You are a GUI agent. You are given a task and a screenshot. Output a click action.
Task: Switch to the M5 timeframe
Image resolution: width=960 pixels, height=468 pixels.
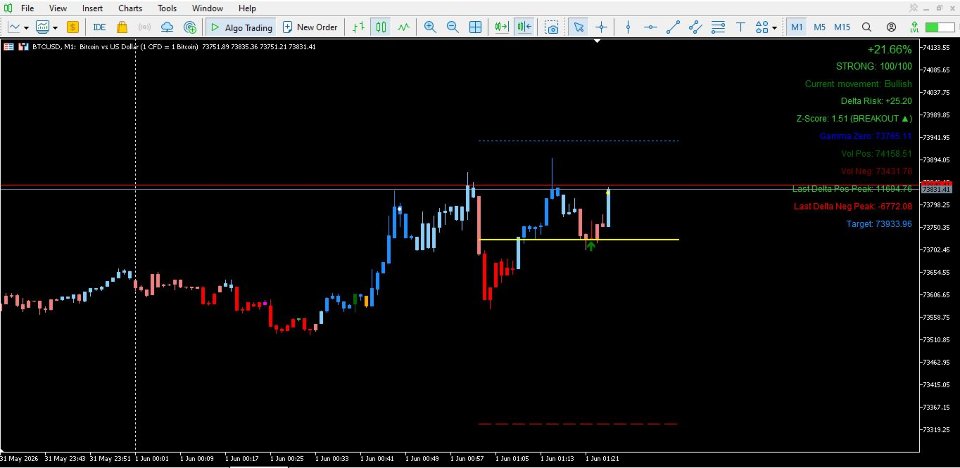[x=819, y=27]
